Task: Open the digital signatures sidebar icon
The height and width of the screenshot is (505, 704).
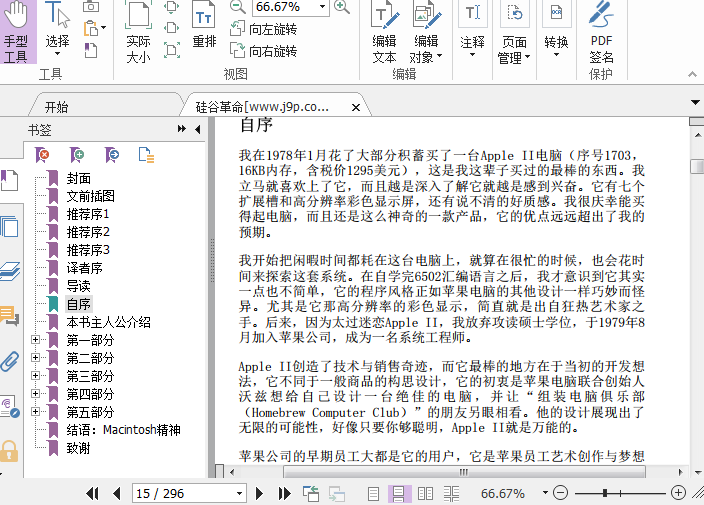Action: [x=9, y=407]
